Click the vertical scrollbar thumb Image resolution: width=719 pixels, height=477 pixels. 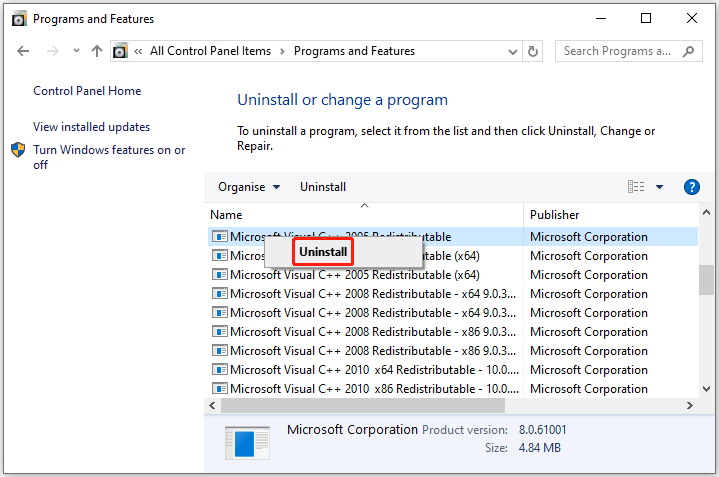[x=707, y=280]
